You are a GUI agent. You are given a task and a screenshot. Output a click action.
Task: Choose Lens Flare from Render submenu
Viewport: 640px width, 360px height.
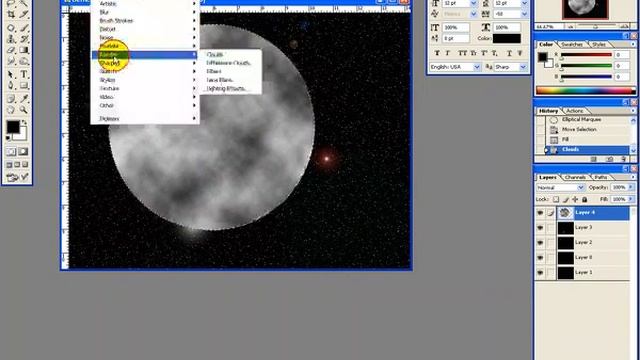[x=220, y=80]
